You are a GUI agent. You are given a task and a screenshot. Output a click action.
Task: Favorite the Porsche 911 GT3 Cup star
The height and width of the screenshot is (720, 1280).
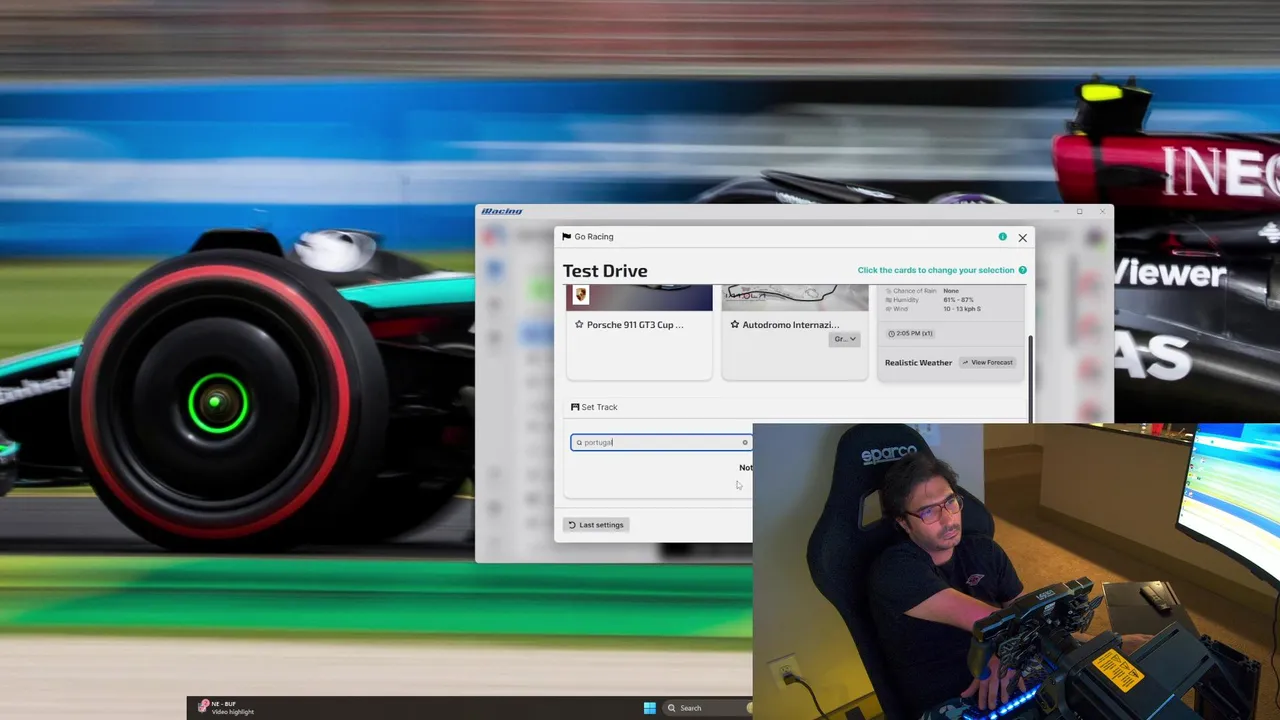click(x=579, y=325)
